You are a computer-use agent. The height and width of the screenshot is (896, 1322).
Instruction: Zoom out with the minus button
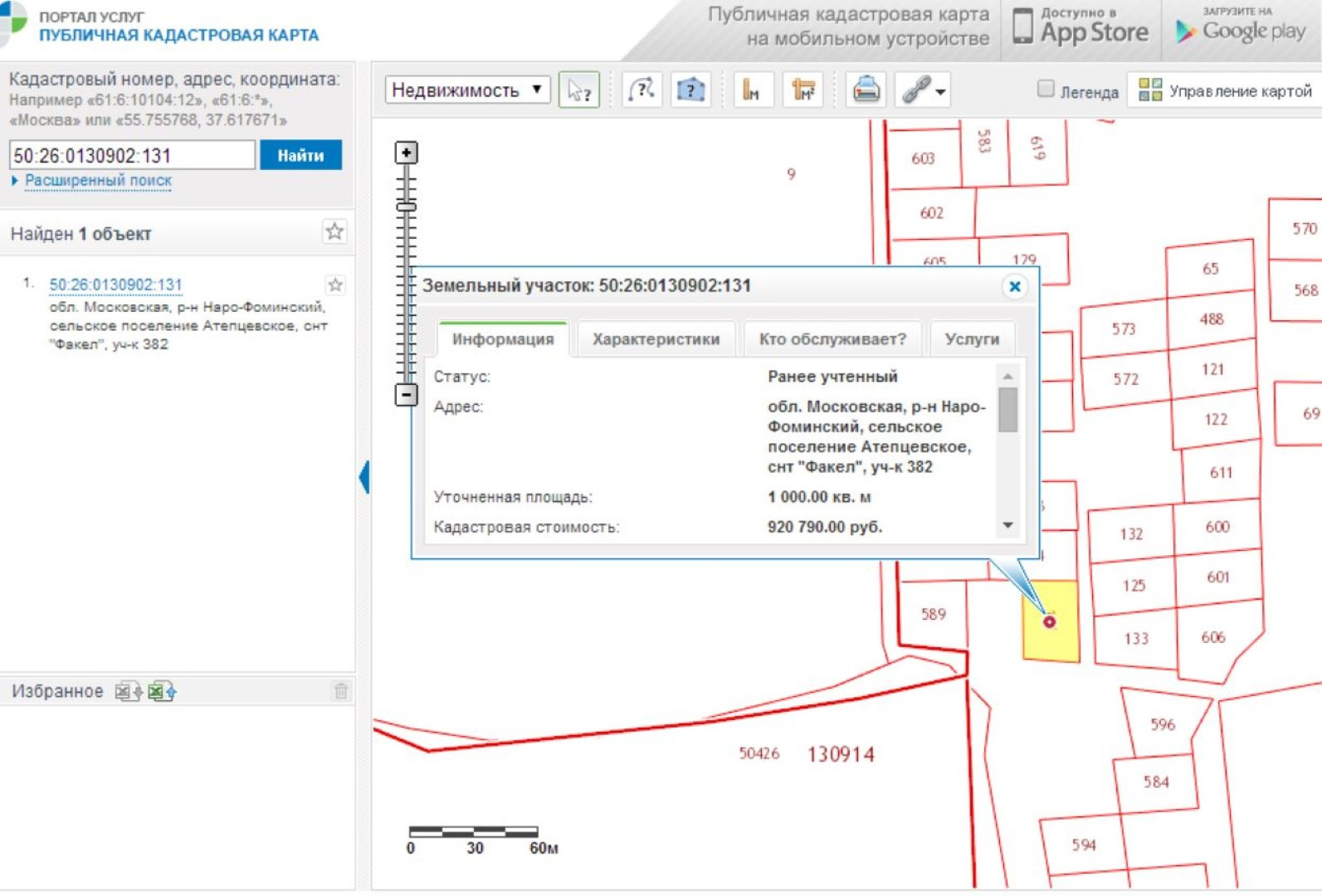[406, 395]
